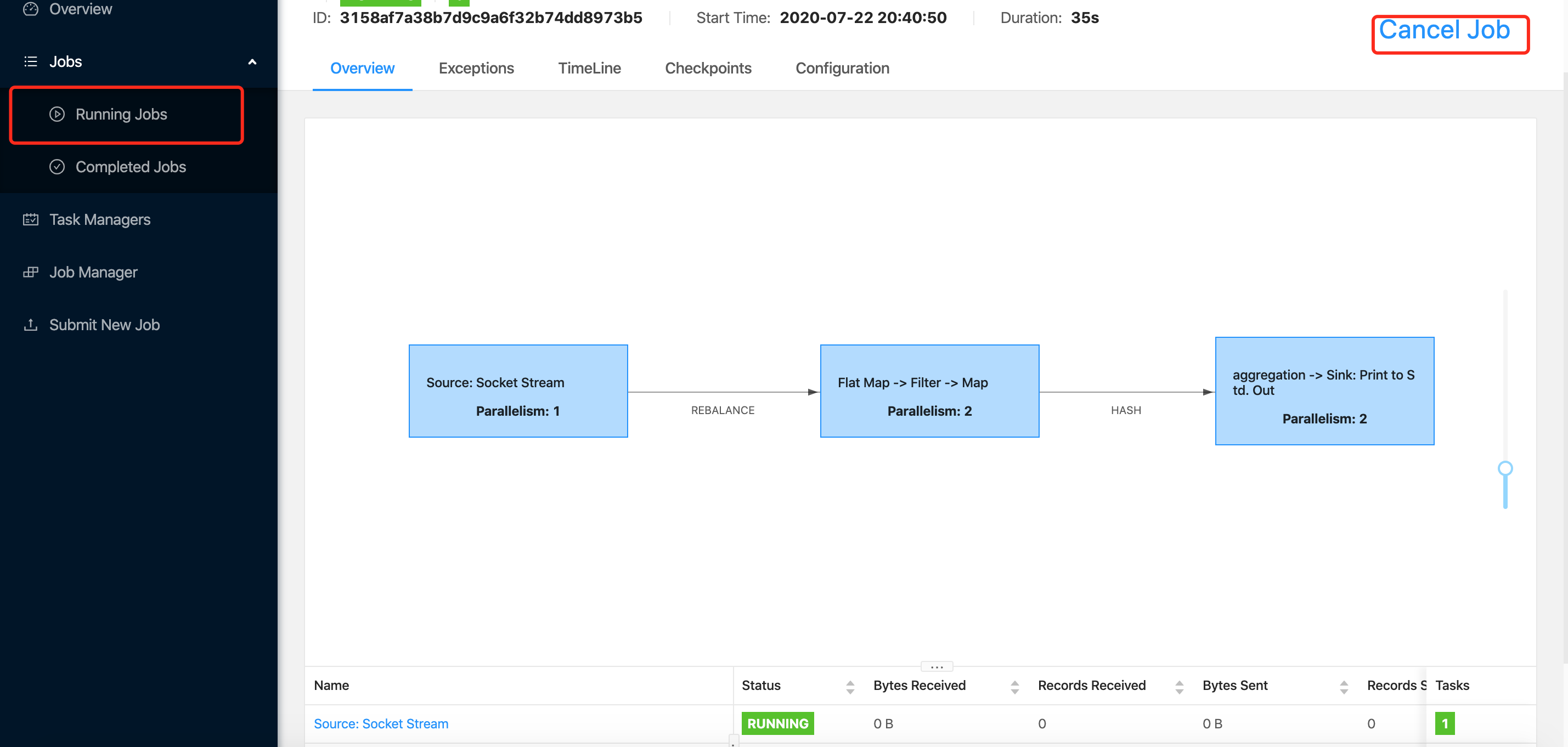Viewport: 1568px width, 747px height.
Task: Click the Task Managers calendar icon
Action: click(30, 219)
